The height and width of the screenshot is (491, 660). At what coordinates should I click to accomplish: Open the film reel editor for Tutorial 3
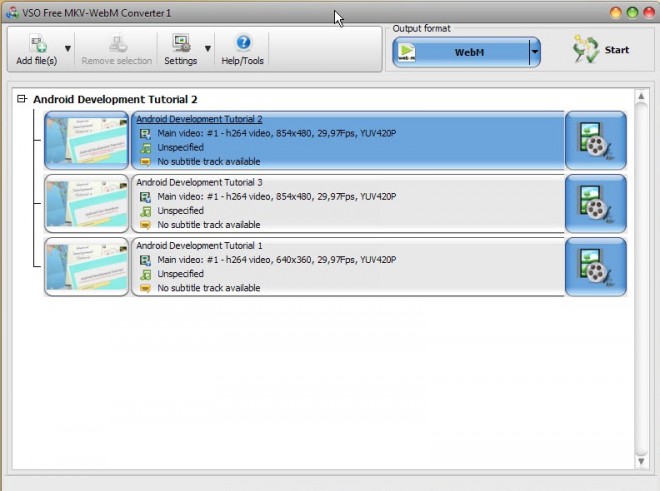pyautogui.click(x=596, y=203)
